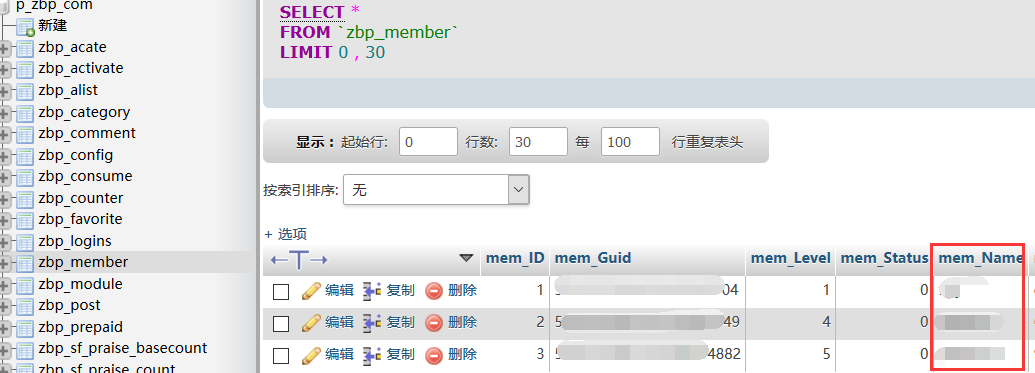Viewport: 1035px width, 373px height.
Task: Open the zbp_comment table
Action: point(86,133)
